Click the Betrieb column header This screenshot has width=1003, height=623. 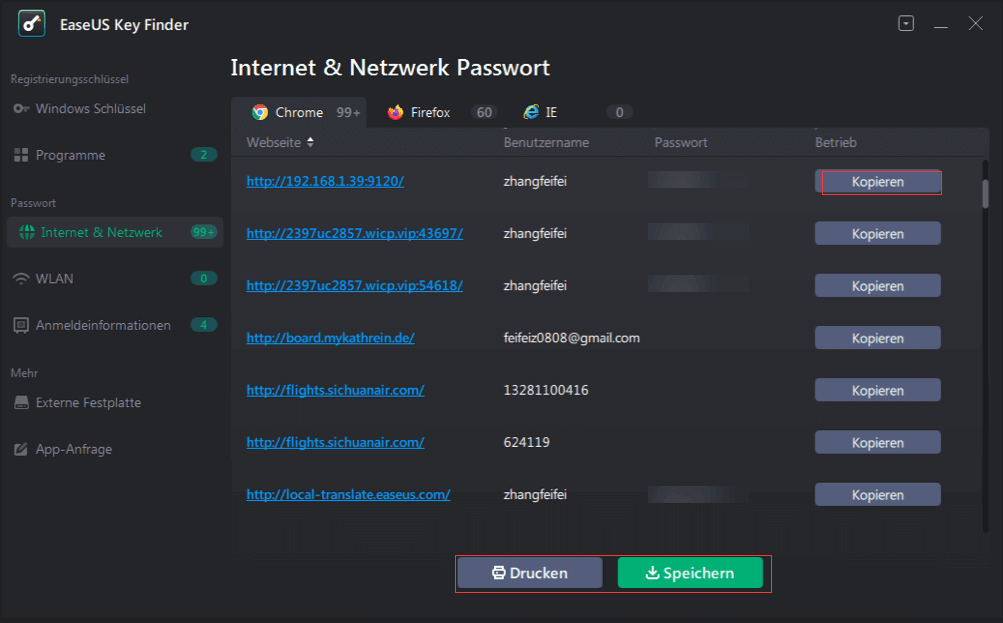tap(835, 142)
